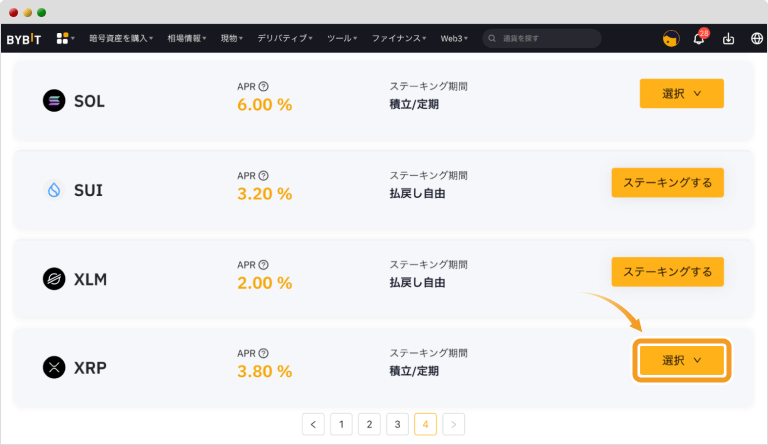The height and width of the screenshot is (445, 768).
Task: Click ステーキングする for XLM
Action: pyautogui.click(x=668, y=272)
